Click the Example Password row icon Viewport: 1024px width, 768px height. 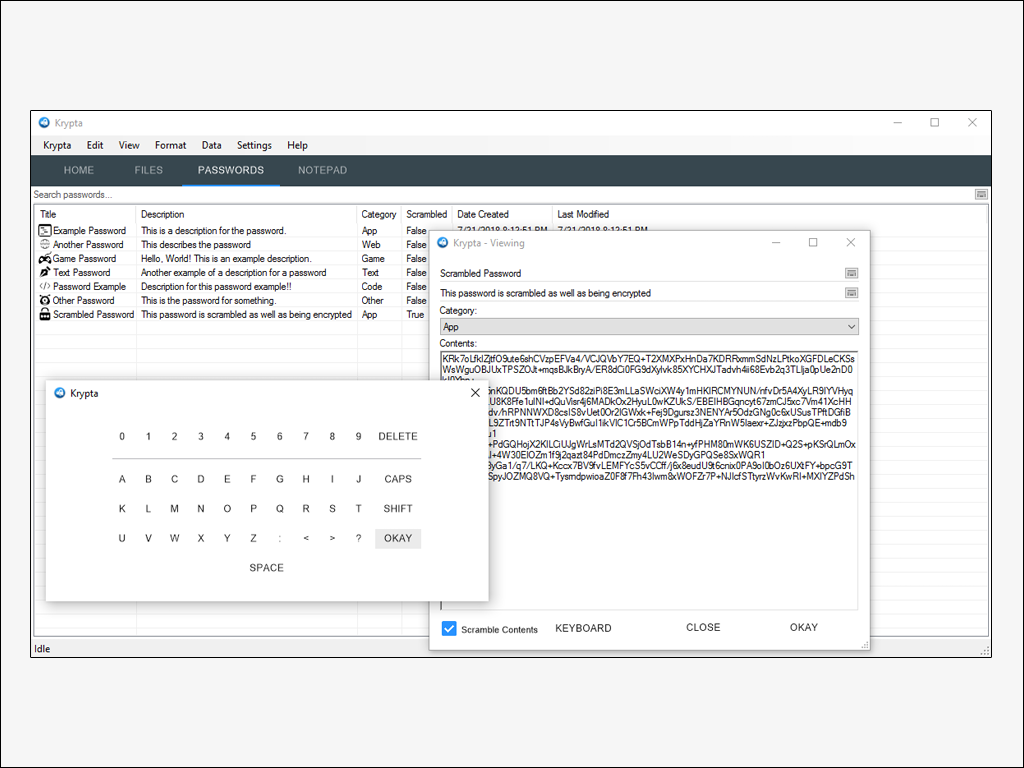coord(44,231)
